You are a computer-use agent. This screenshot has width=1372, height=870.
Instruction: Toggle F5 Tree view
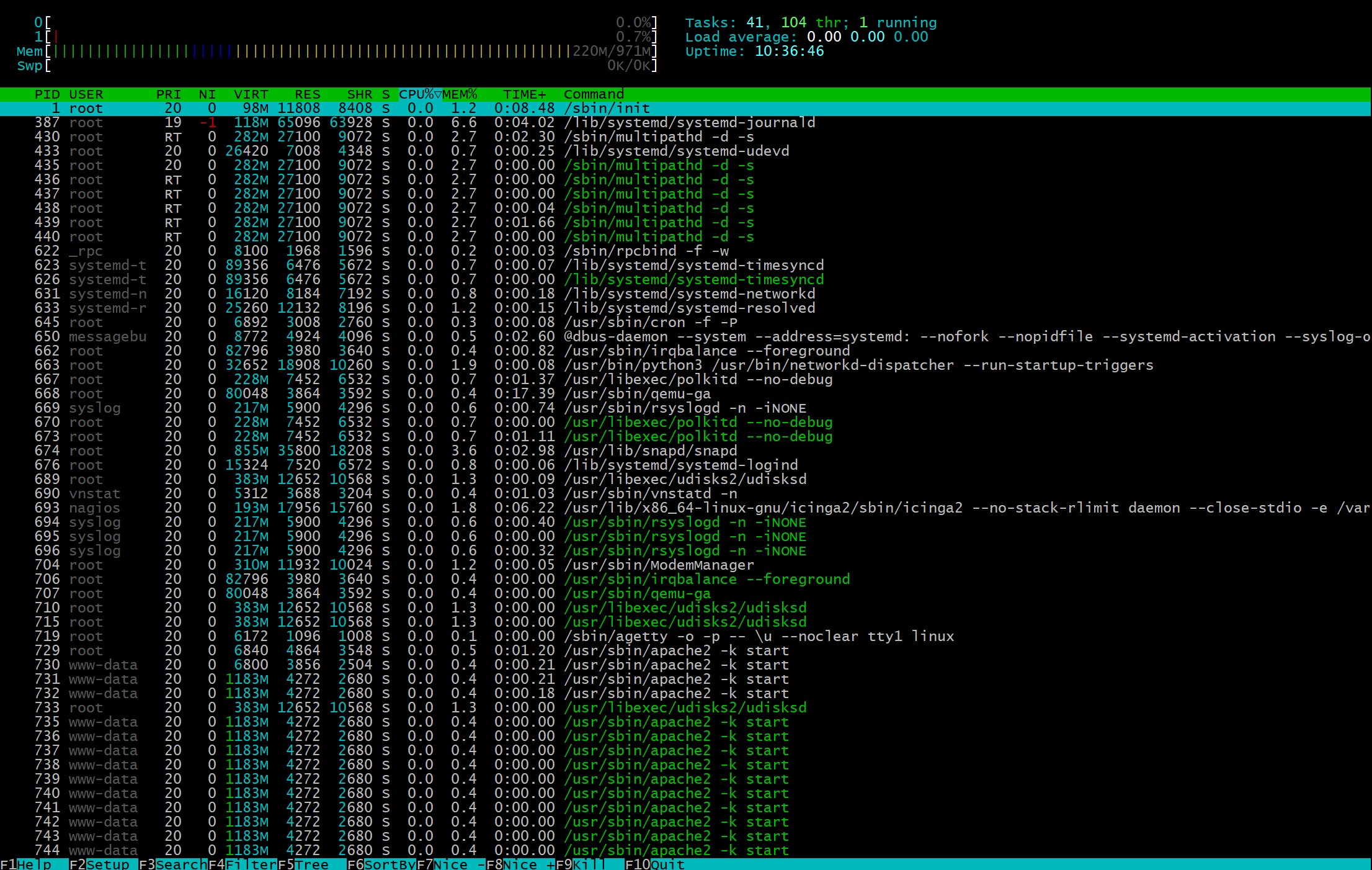tap(311, 864)
